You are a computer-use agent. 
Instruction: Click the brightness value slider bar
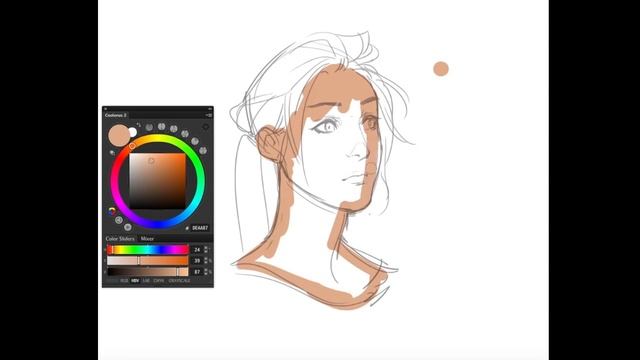148,272
